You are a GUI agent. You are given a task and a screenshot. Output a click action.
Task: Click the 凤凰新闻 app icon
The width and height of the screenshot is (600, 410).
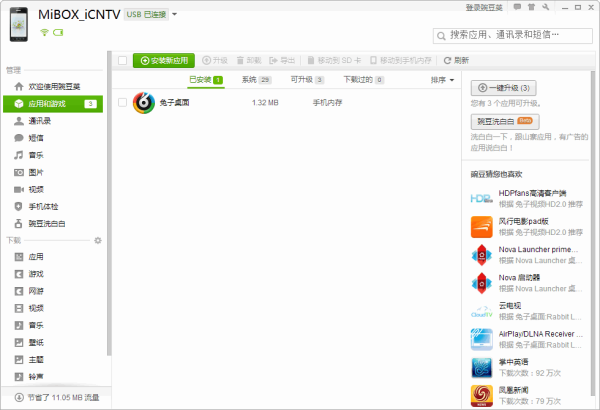(x=482, y=396)
